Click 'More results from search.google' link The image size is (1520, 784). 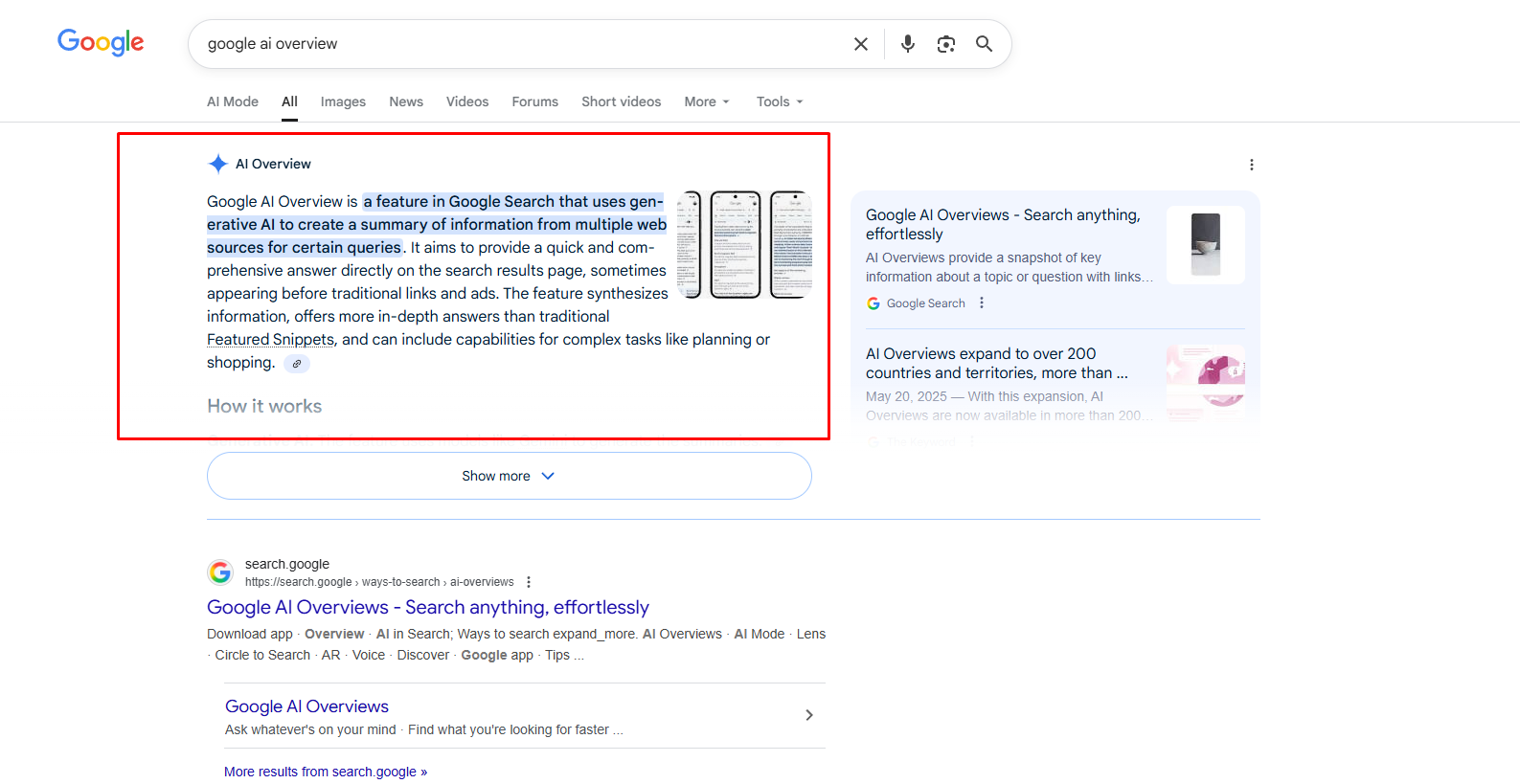(x=326, y=772)
